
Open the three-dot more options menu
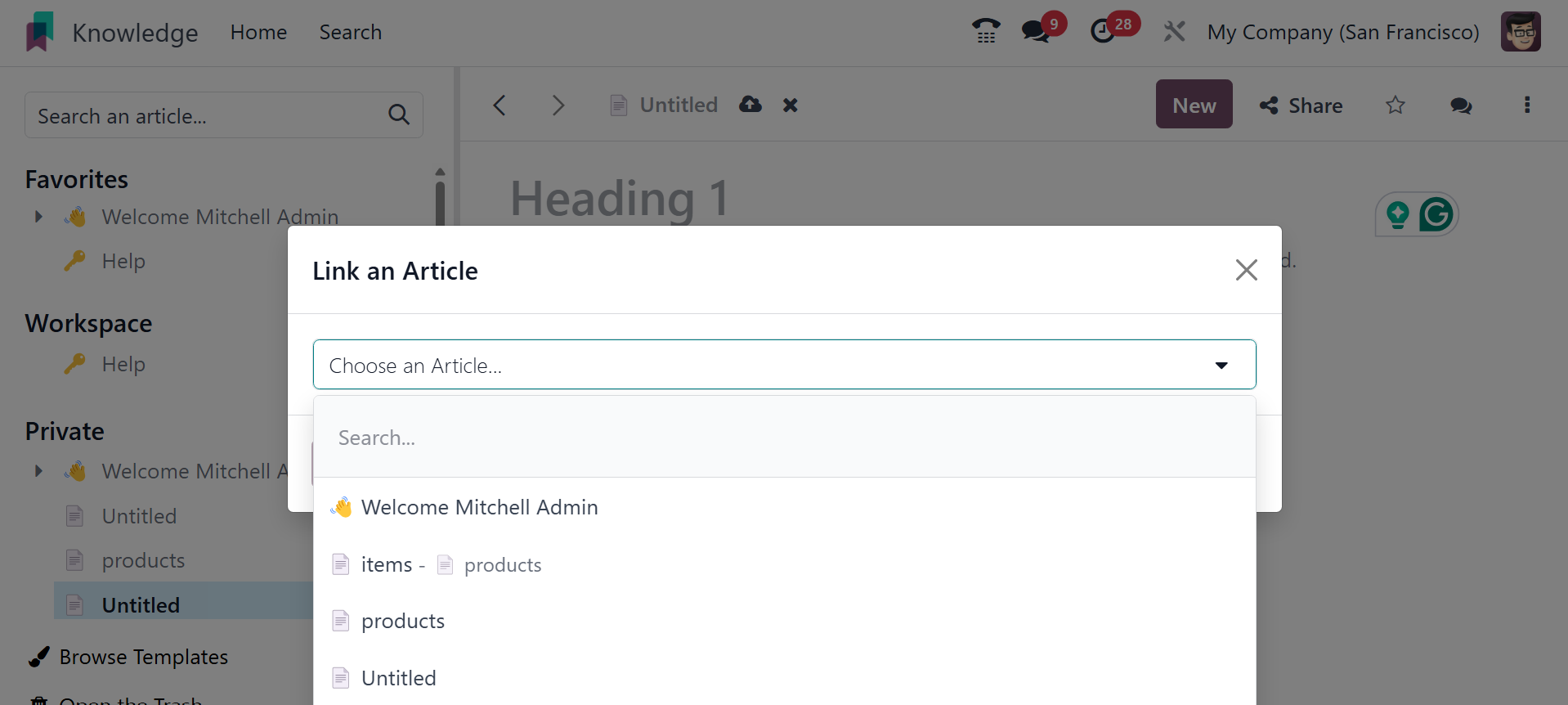(1526, 105)
